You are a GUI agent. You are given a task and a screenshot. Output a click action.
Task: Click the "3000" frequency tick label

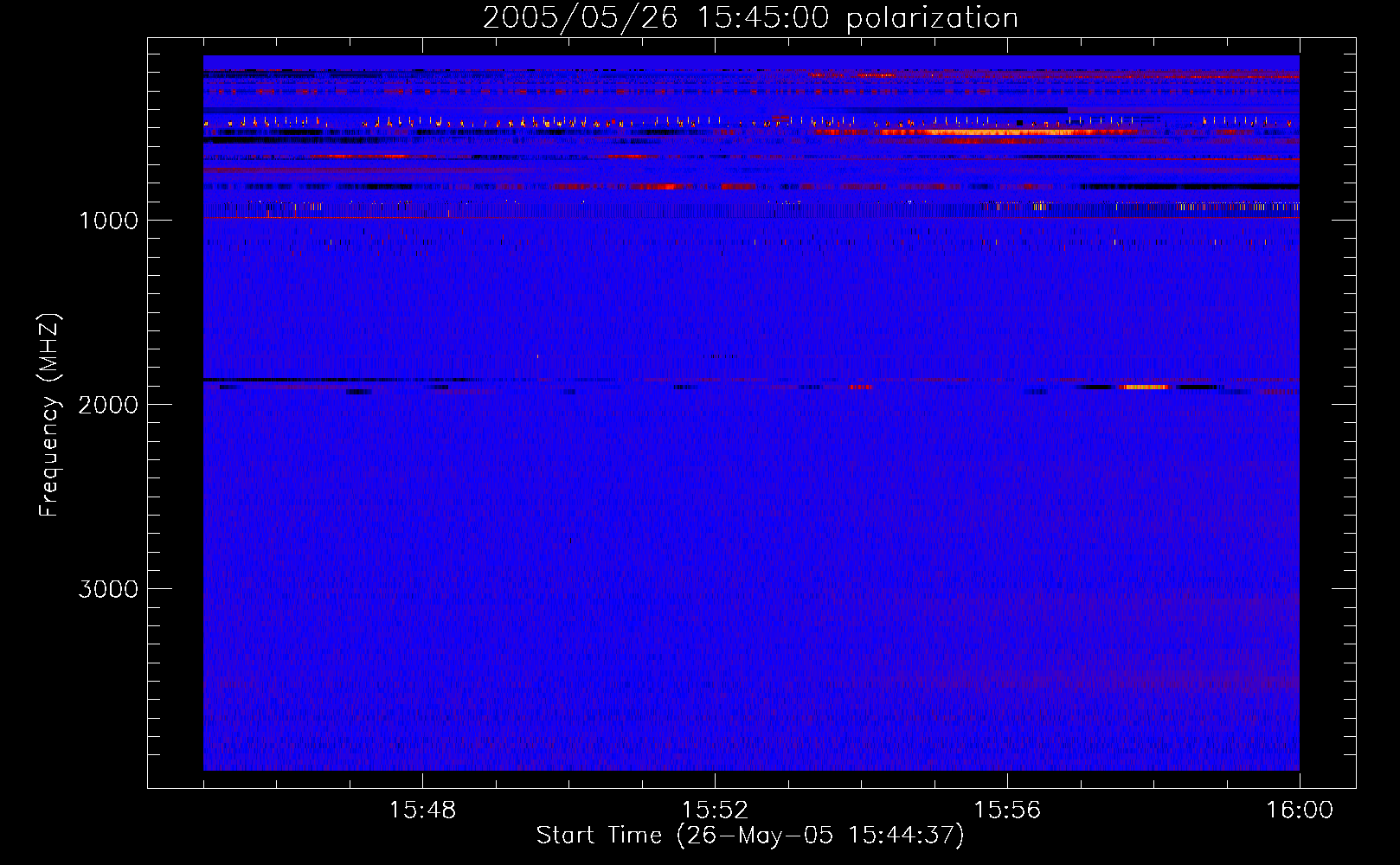[108, 589]
